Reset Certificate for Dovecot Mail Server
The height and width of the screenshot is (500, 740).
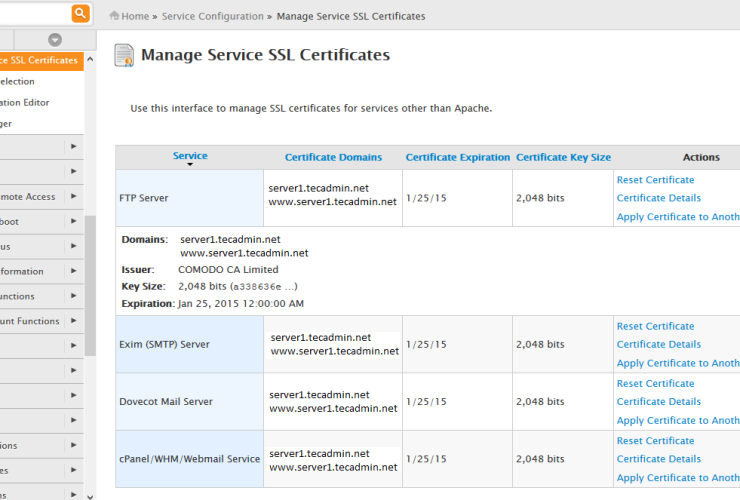(655, 384)
